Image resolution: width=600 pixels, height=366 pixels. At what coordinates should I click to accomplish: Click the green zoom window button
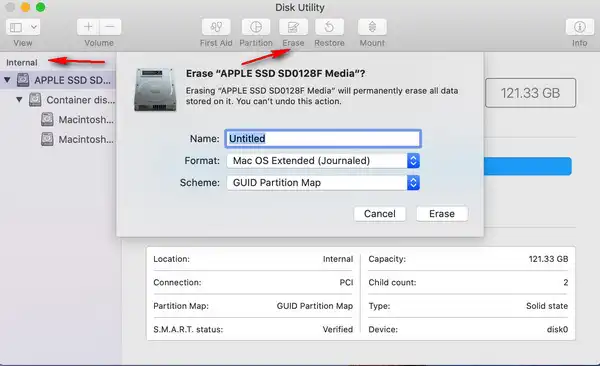coord(40,7)
